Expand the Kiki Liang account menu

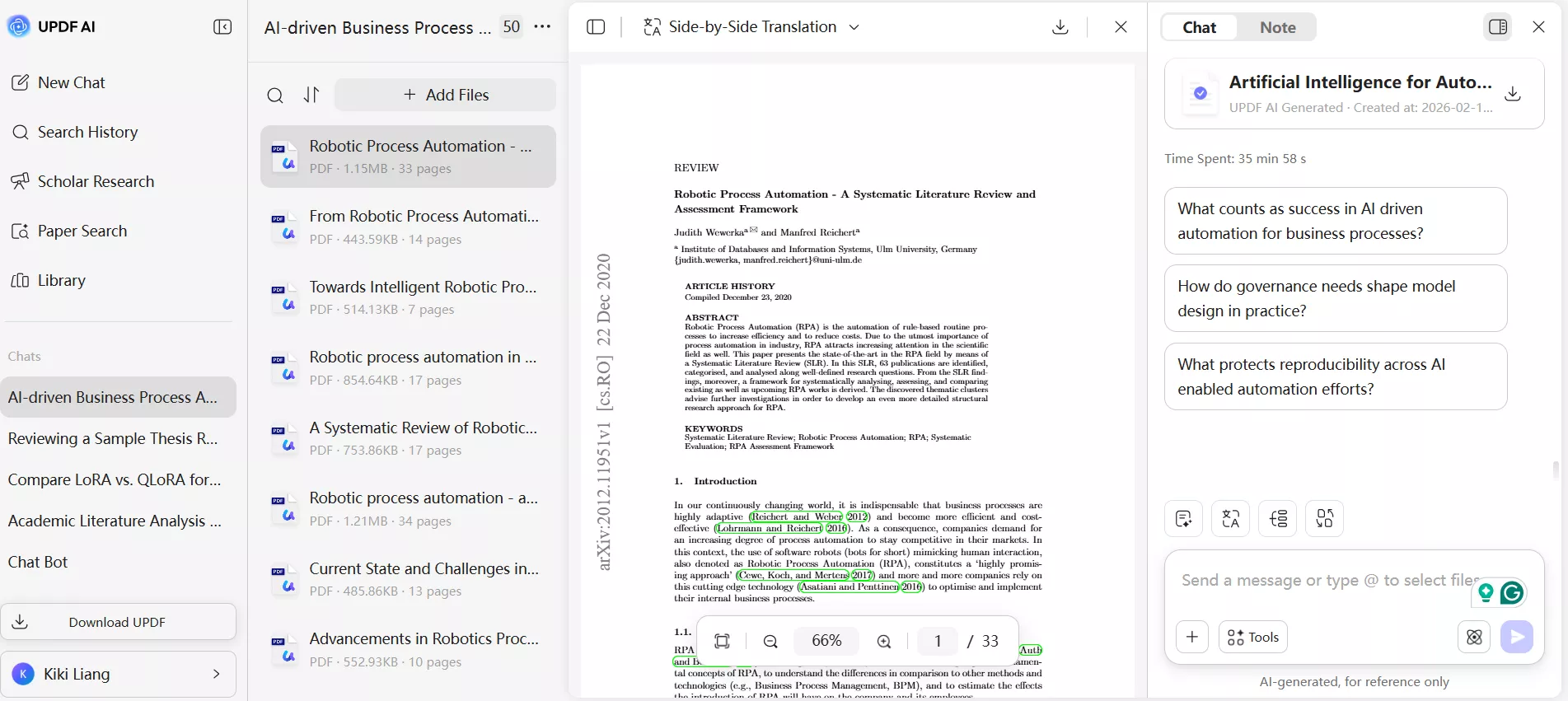[x=118, y=674]
